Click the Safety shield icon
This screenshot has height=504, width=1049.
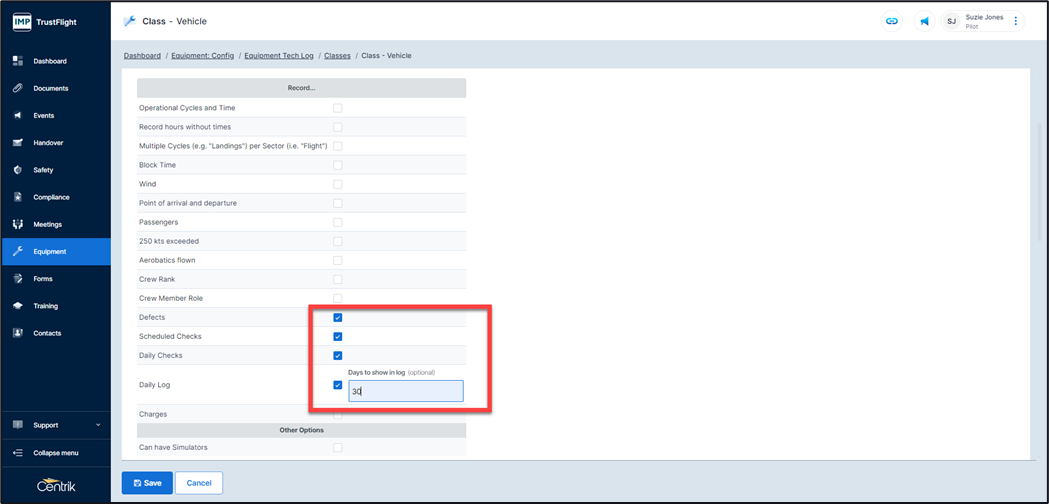click(x=18, y=170)
